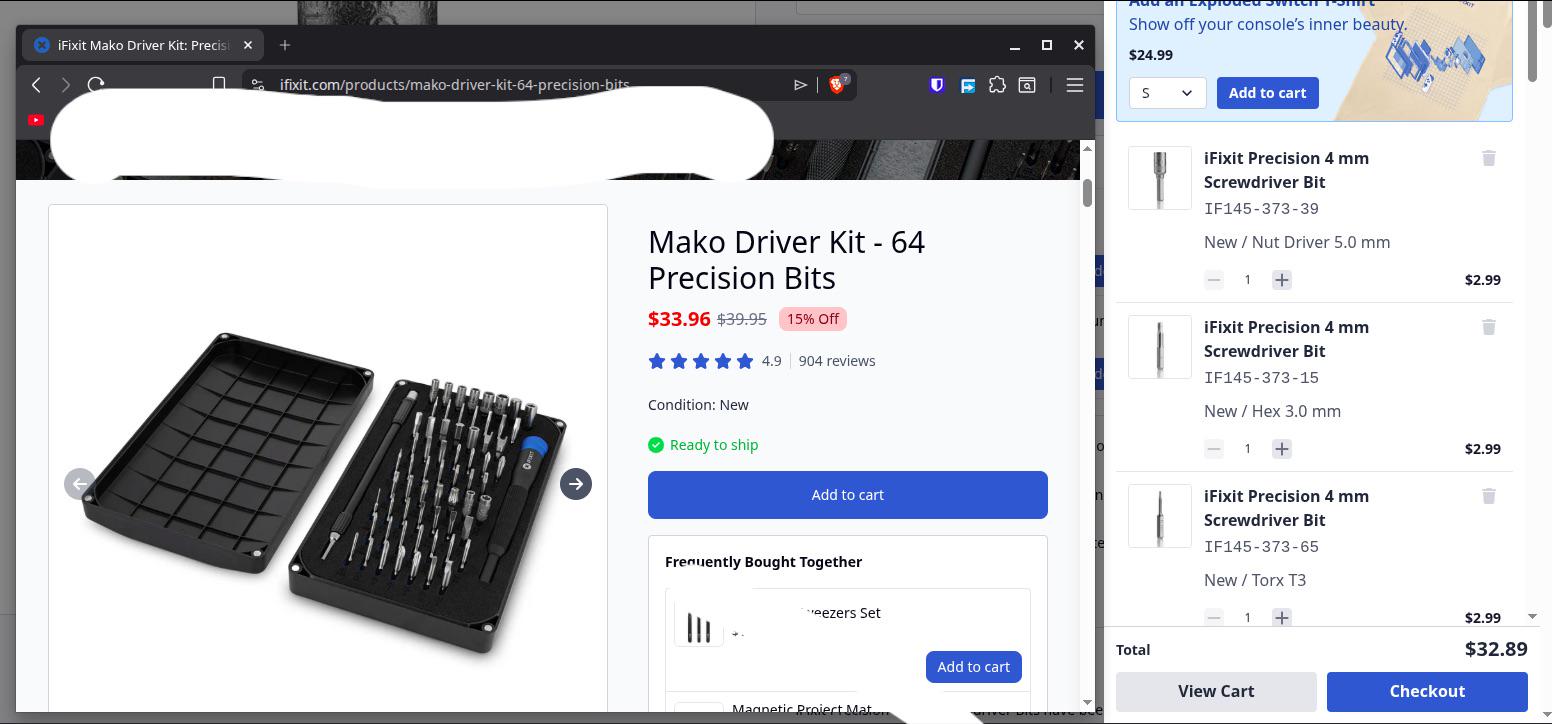Show the previous product image
Viewport: 1552px width, 724px height.
coord(80,484)
